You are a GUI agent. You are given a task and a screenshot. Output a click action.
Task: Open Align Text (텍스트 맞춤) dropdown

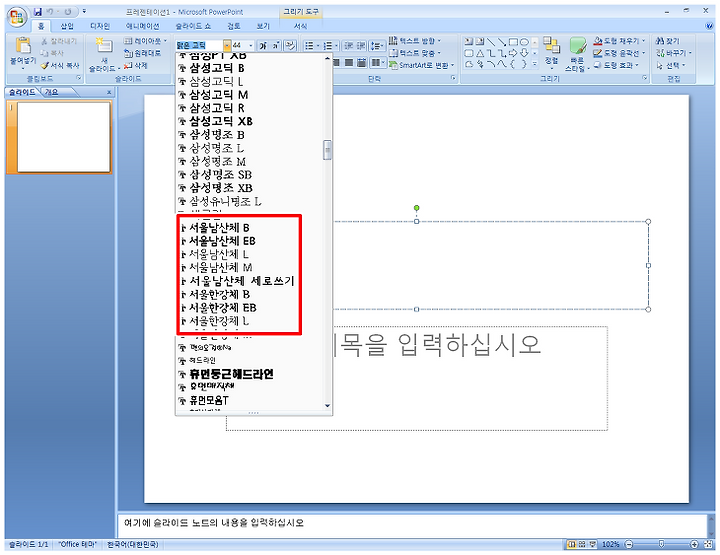pos(415,53)
